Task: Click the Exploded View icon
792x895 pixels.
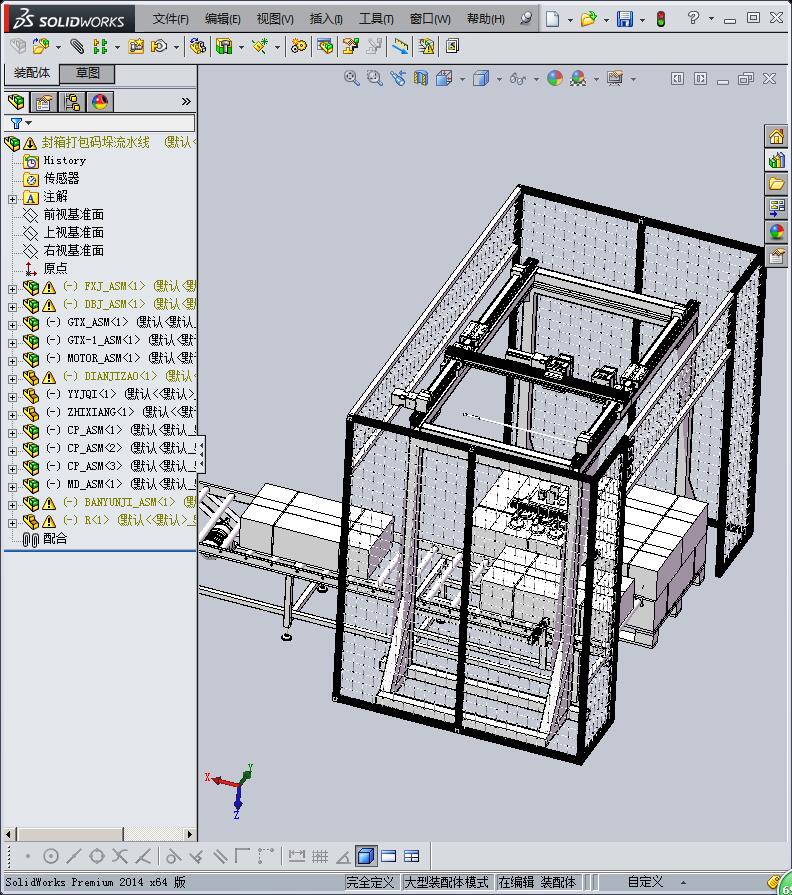Action: tap(350, 46)
